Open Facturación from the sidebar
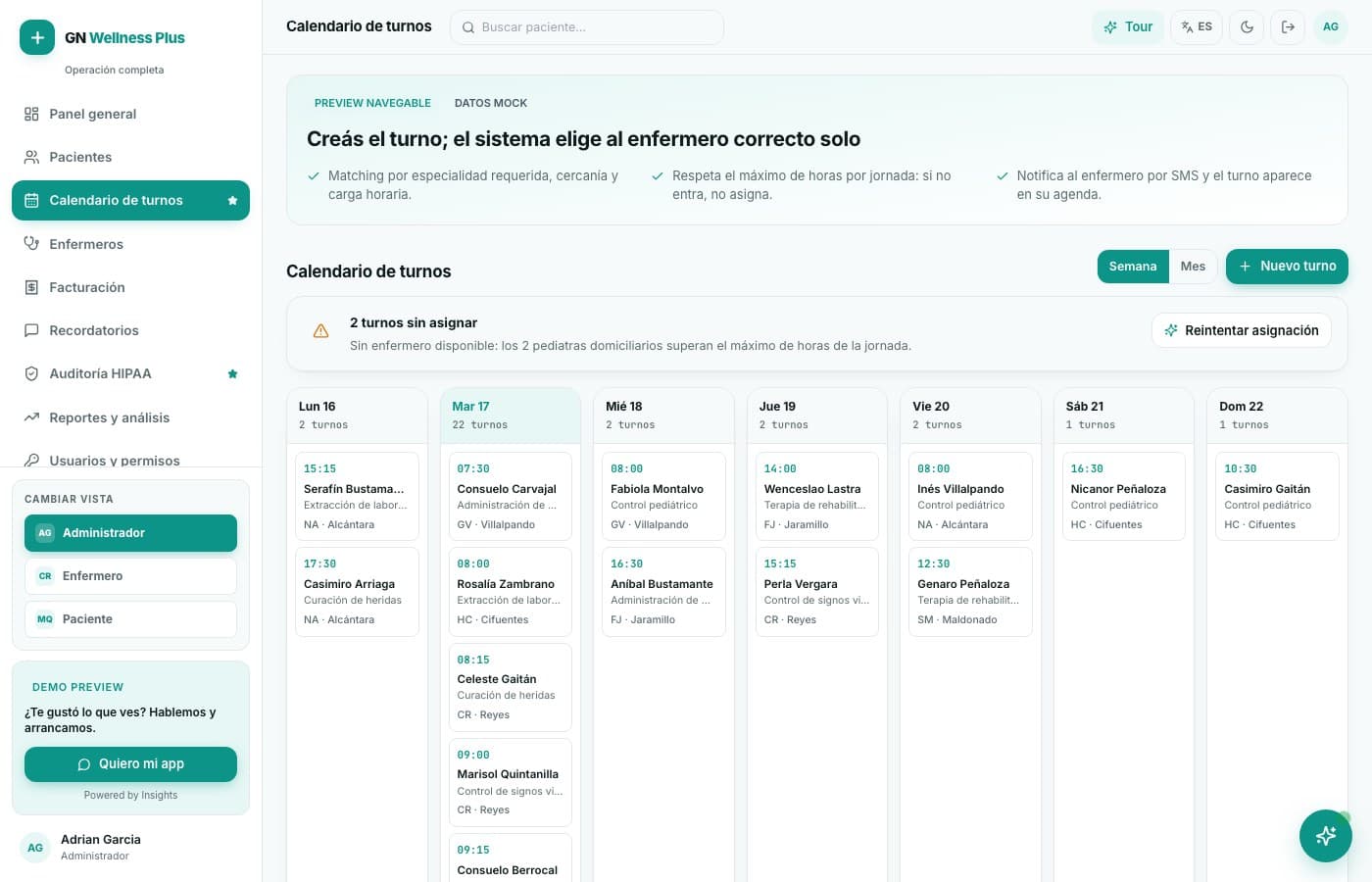 tap(130, 287)
